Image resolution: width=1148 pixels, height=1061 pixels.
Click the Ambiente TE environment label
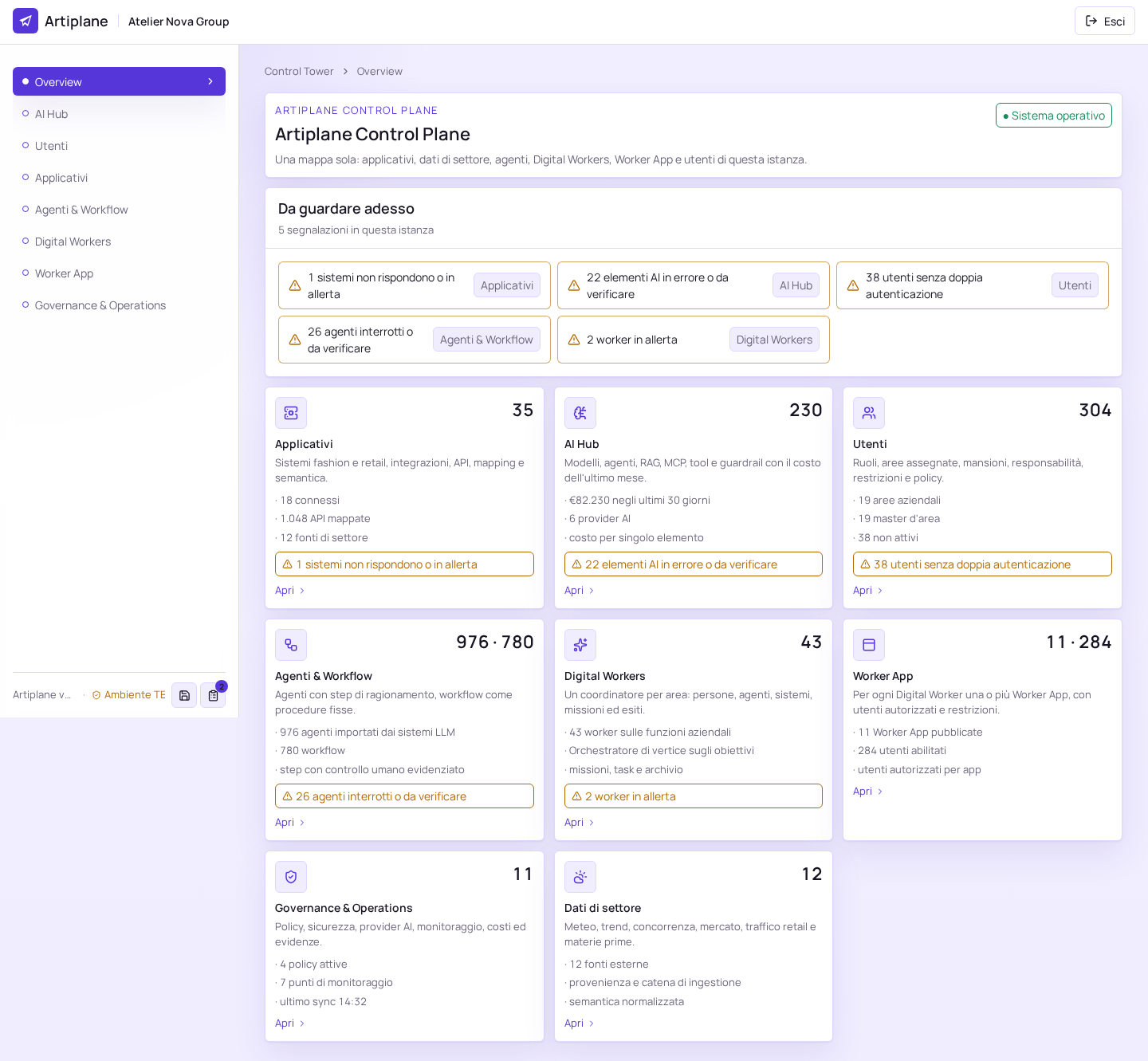point(135,695)
